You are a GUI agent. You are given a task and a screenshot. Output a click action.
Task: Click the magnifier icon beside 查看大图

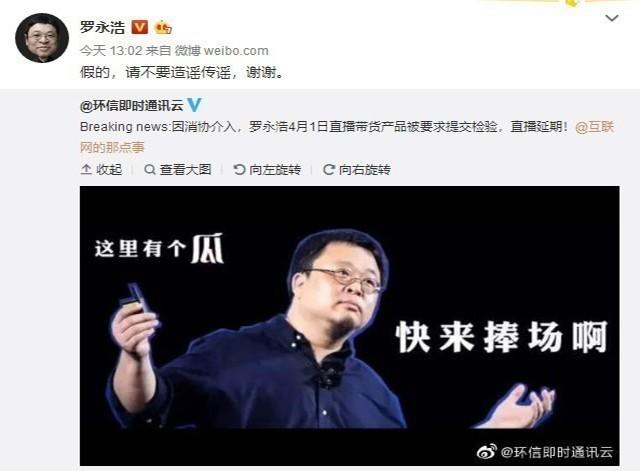[x=150, y=169]
